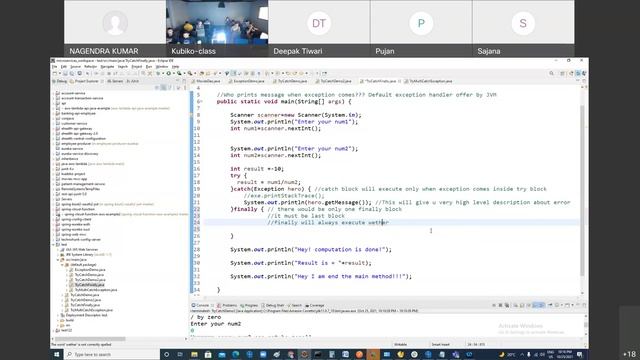Open the Progress tab in bottom panel
The image size is (640, 360).
pos(249,305)
